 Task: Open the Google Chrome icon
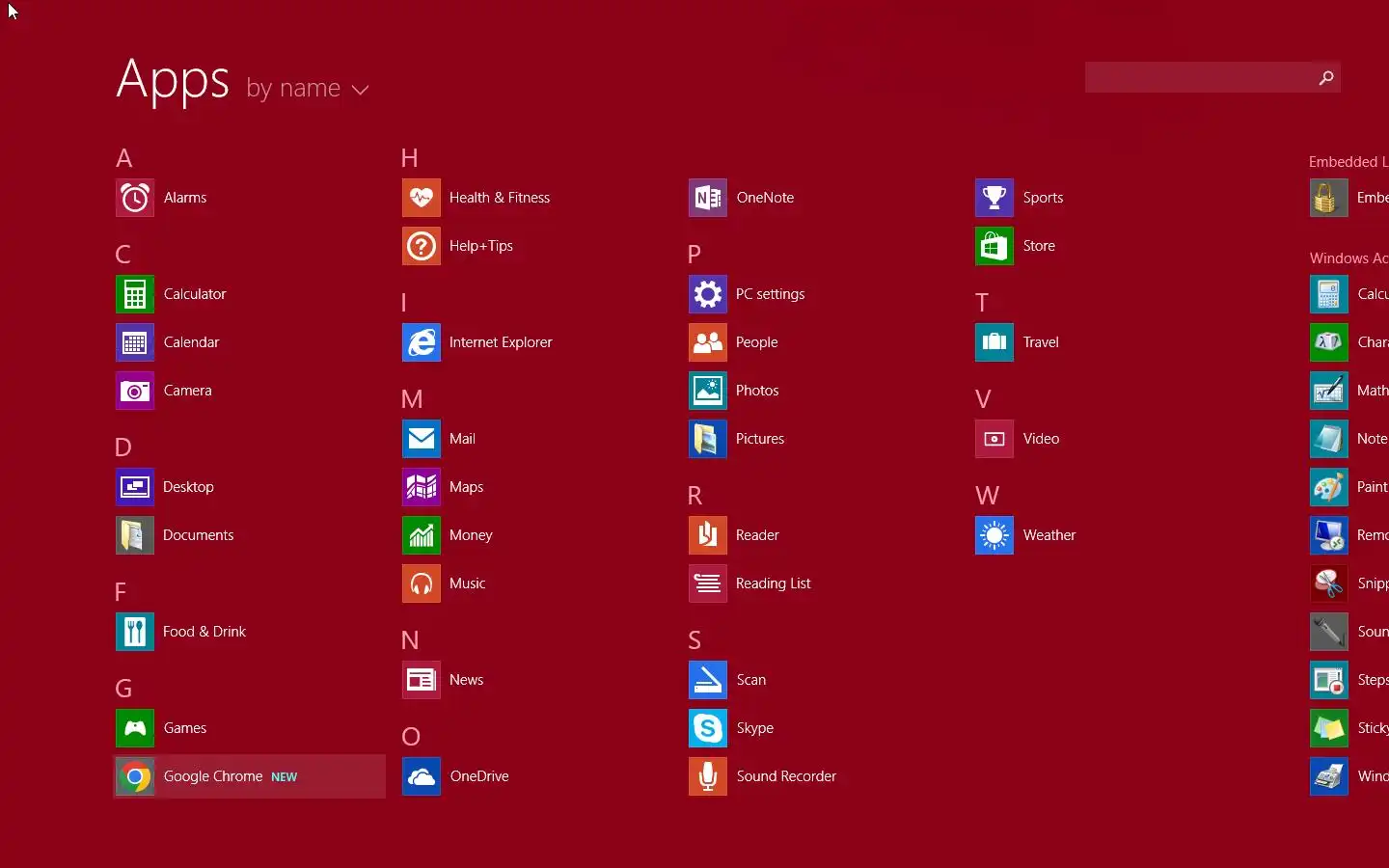(135, 776)
